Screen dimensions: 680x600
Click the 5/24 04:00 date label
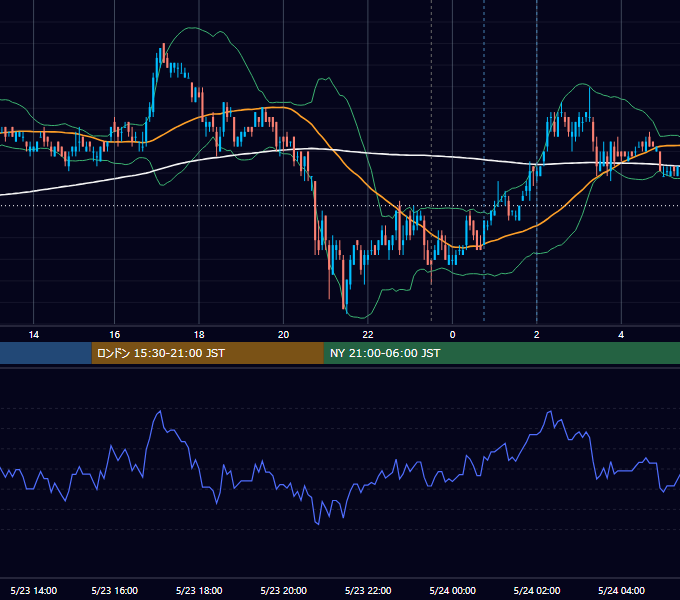point(621,590)
